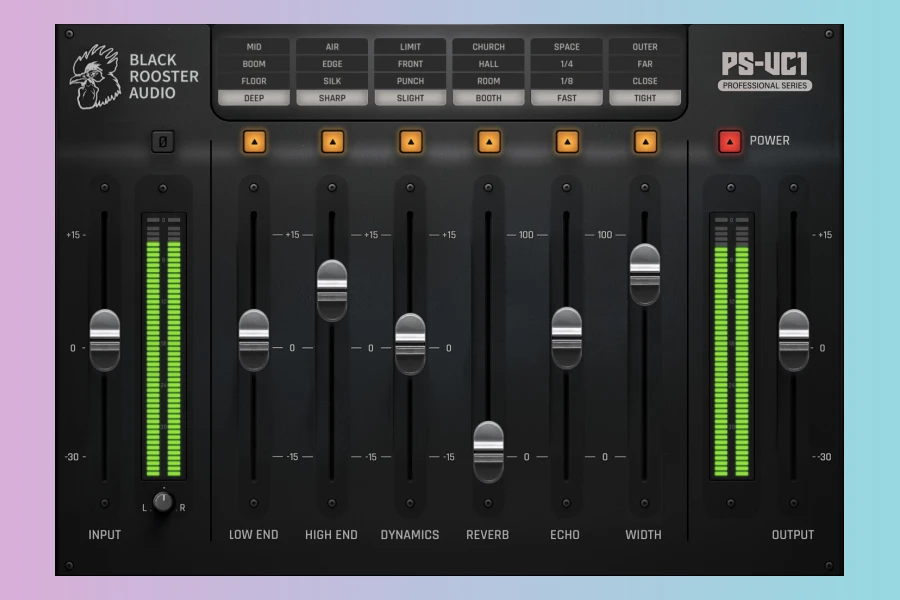Click the REVERB label
This screenshot has width=900, height=600.
coord(487,535)
